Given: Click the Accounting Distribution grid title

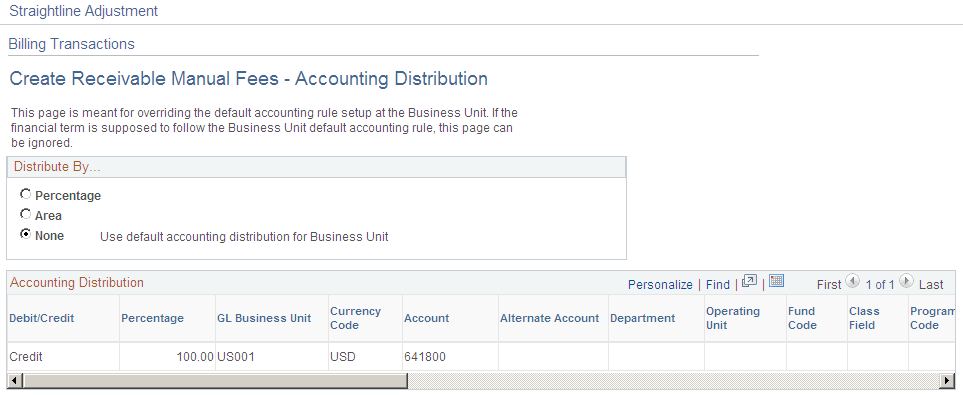Looking at the screenshot, I should coord(77,283).
